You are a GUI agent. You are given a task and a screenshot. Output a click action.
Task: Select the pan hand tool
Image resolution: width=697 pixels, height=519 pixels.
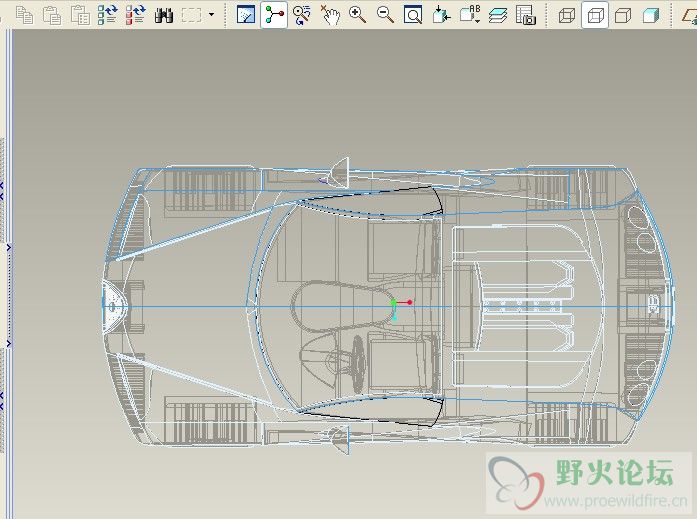pyautogui.click(x=330, y=15)
